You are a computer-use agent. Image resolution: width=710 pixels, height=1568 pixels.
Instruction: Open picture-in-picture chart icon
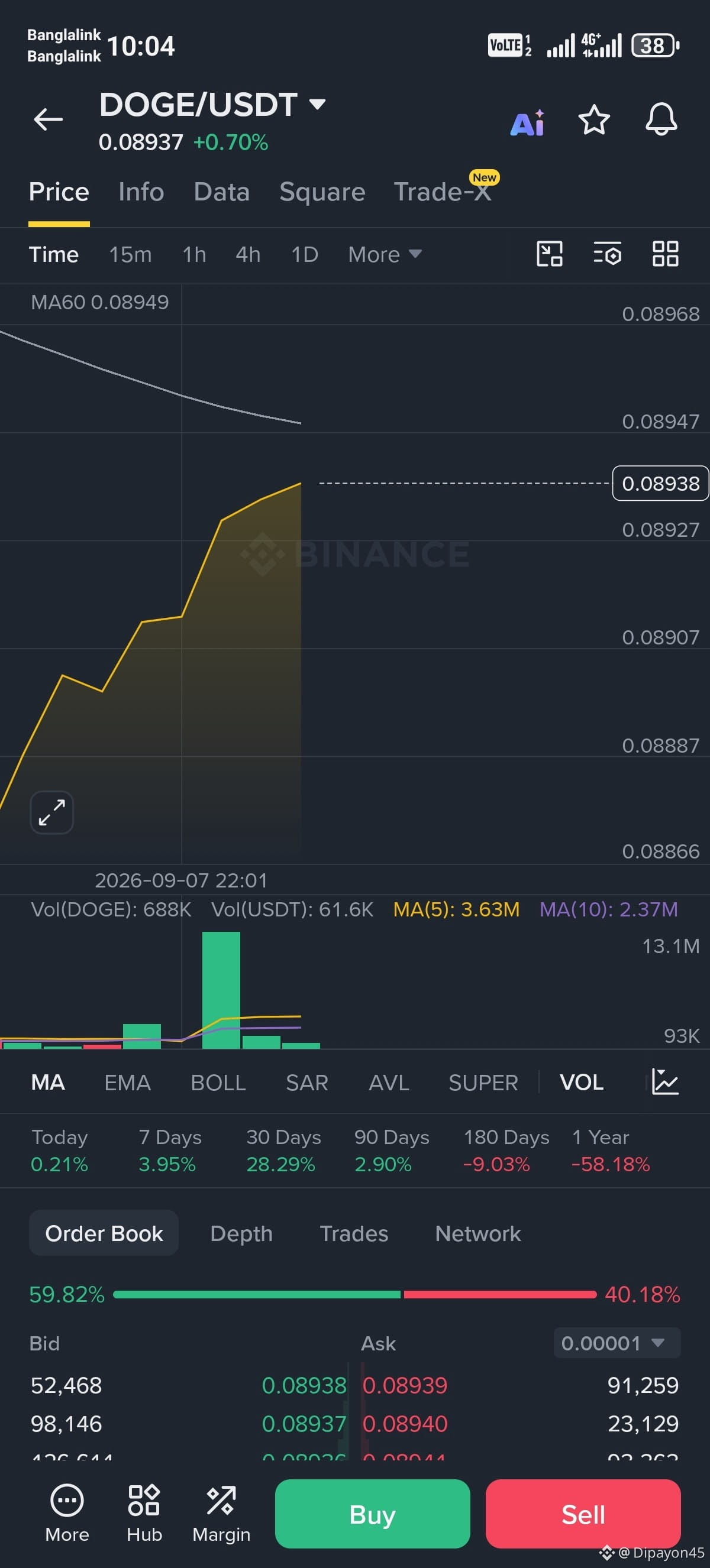[x=549, y=254]
